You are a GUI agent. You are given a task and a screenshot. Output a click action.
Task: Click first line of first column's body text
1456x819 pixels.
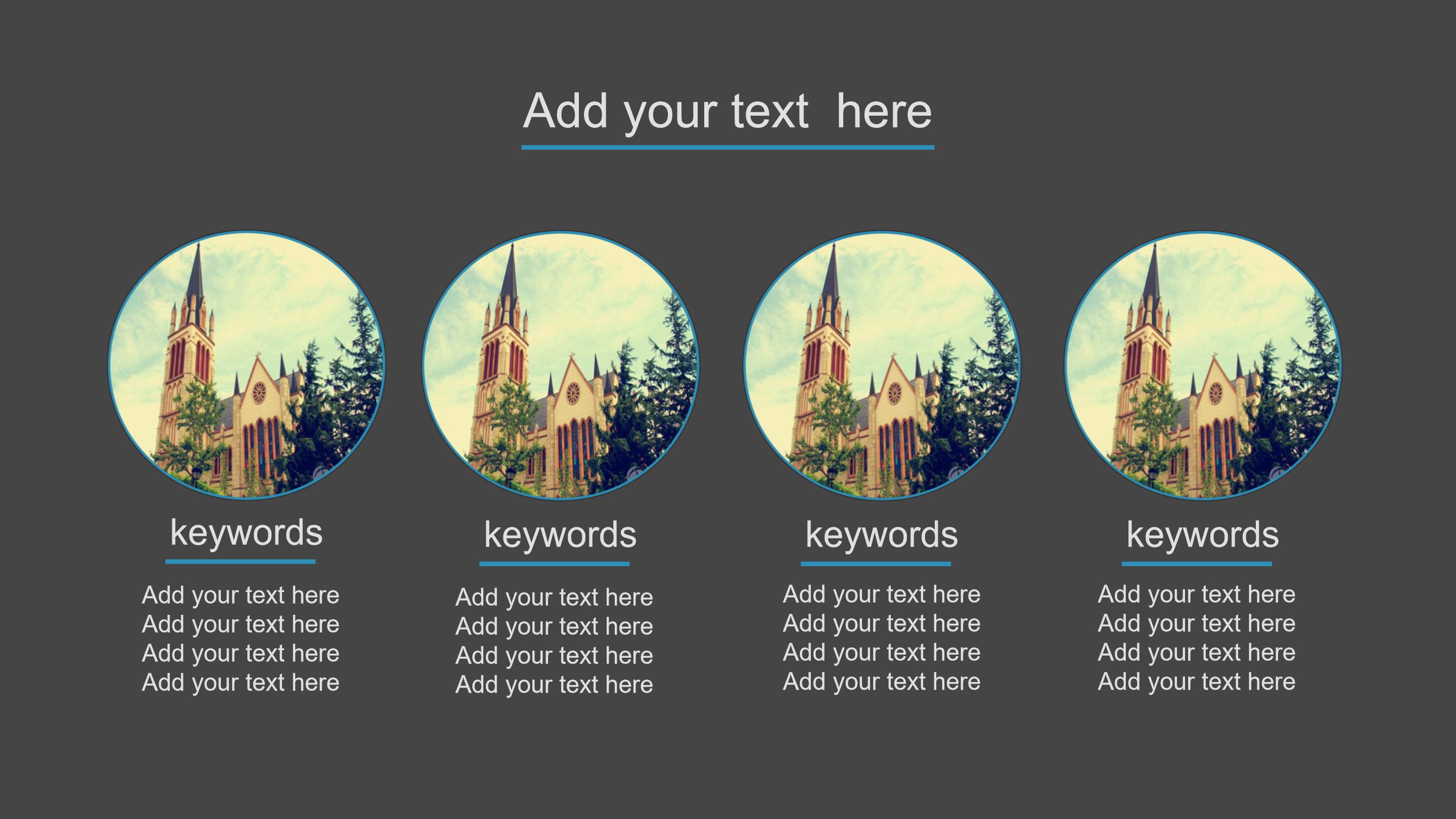(x=240, y=595)
